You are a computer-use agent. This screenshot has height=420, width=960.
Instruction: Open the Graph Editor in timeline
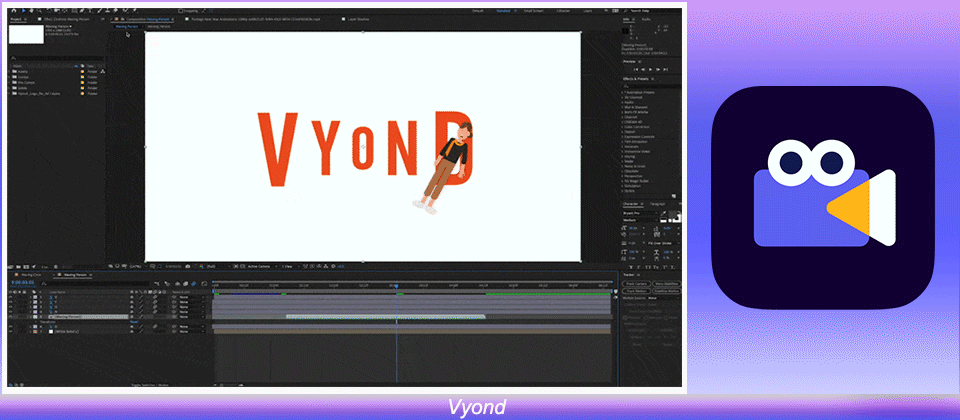pos(204,283)
